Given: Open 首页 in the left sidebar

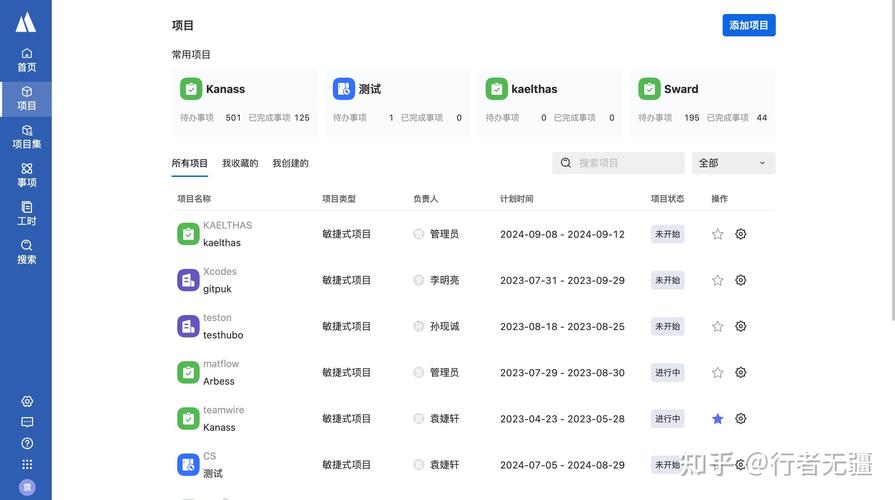Looking at the screenshot, I should (26, 59).
